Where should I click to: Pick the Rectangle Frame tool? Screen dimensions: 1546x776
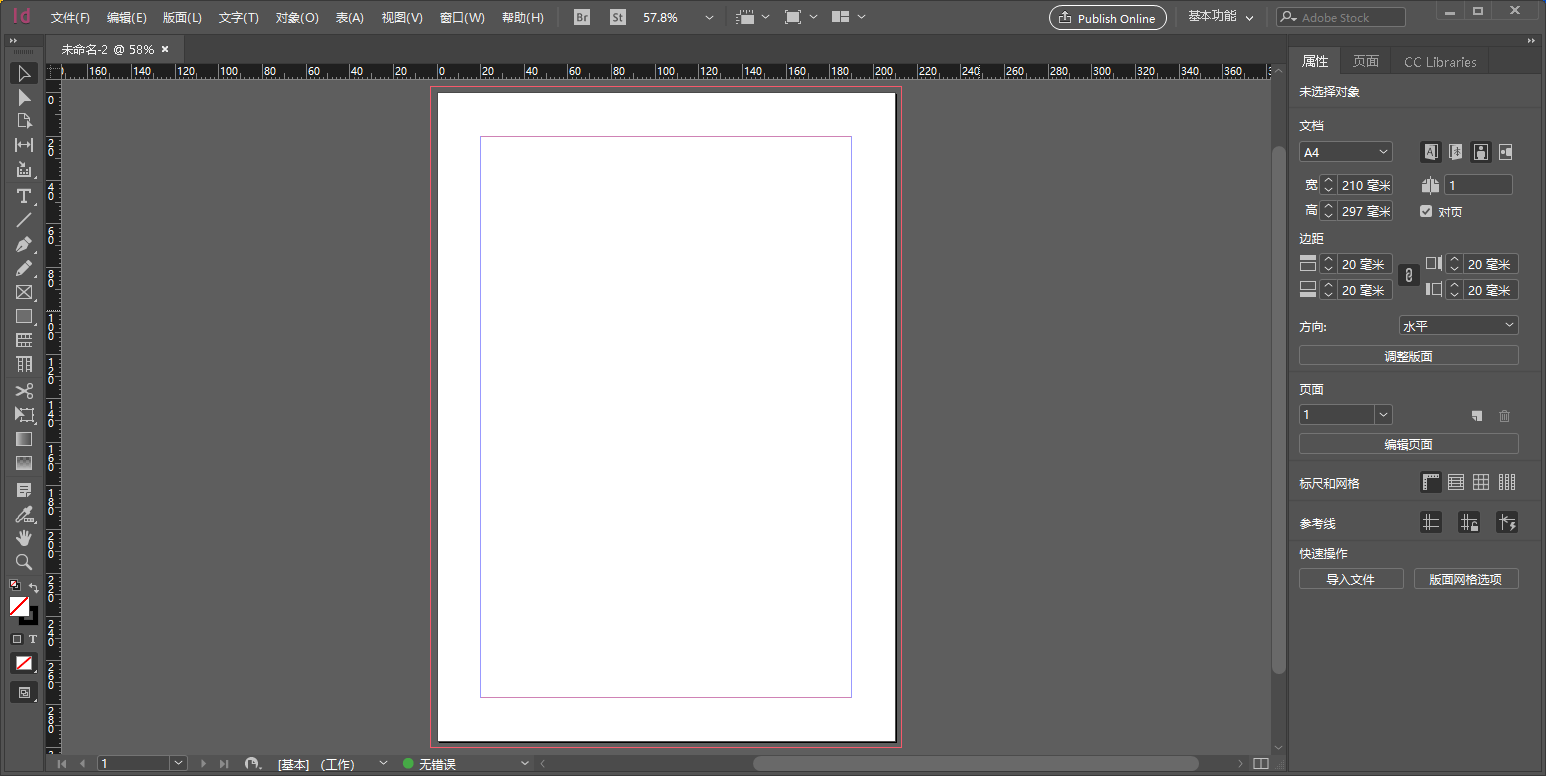pyautogui.click(x=24, y=292)
